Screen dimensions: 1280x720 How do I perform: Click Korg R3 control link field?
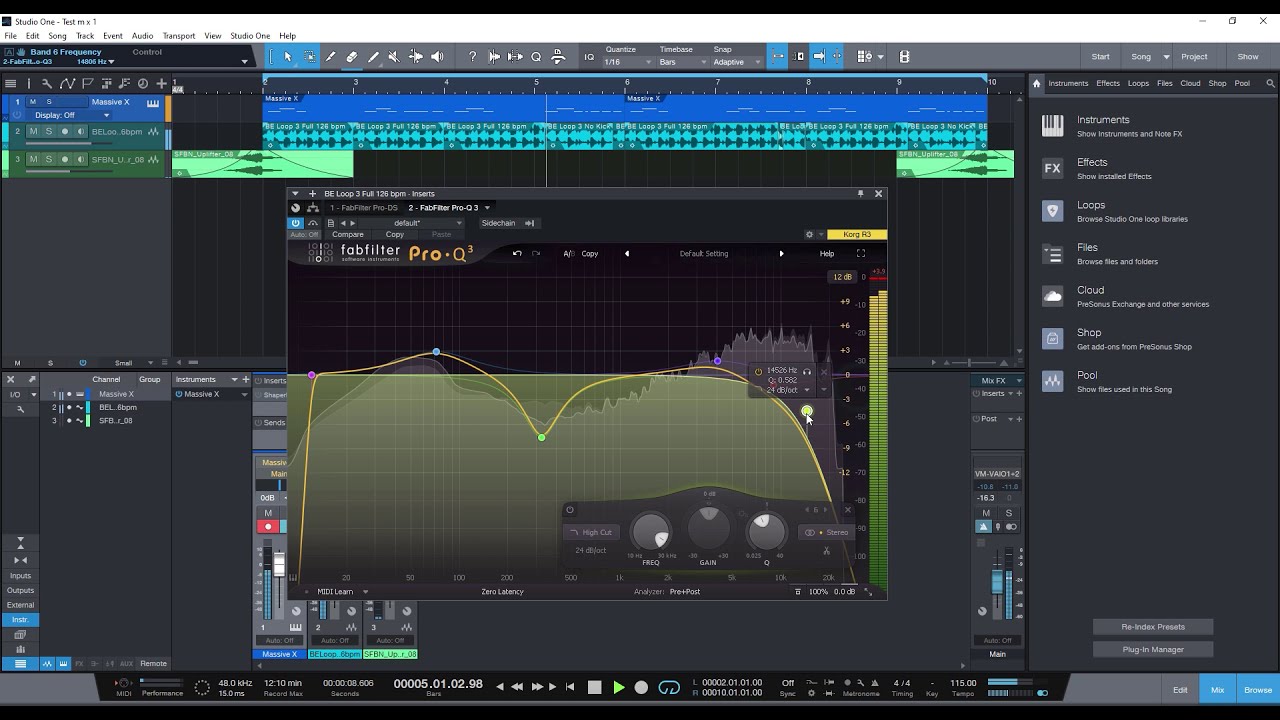[x=857, y=234]
